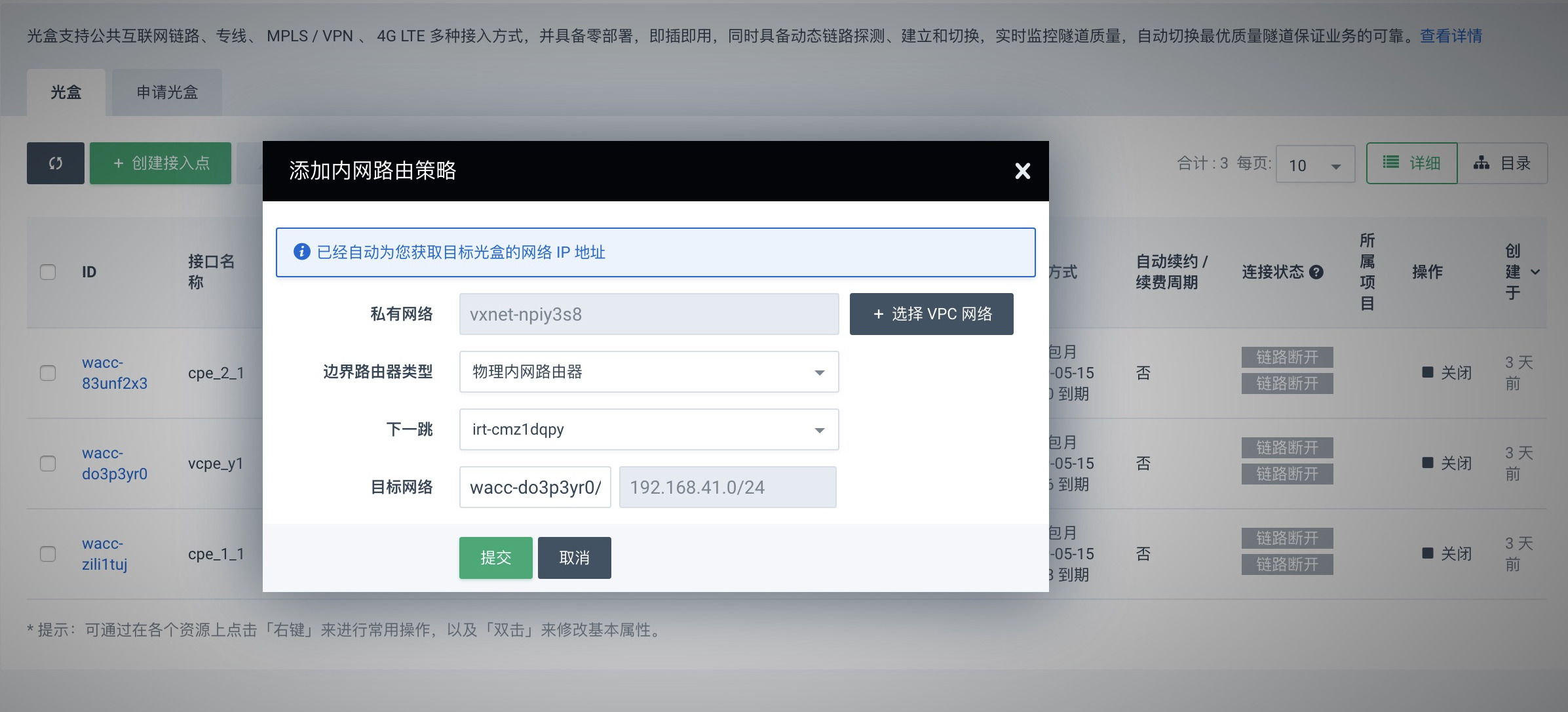This screenshot has height=712, width=1568.
Task: Click the 连接状态 column header
Action: tap(1273, 272)
